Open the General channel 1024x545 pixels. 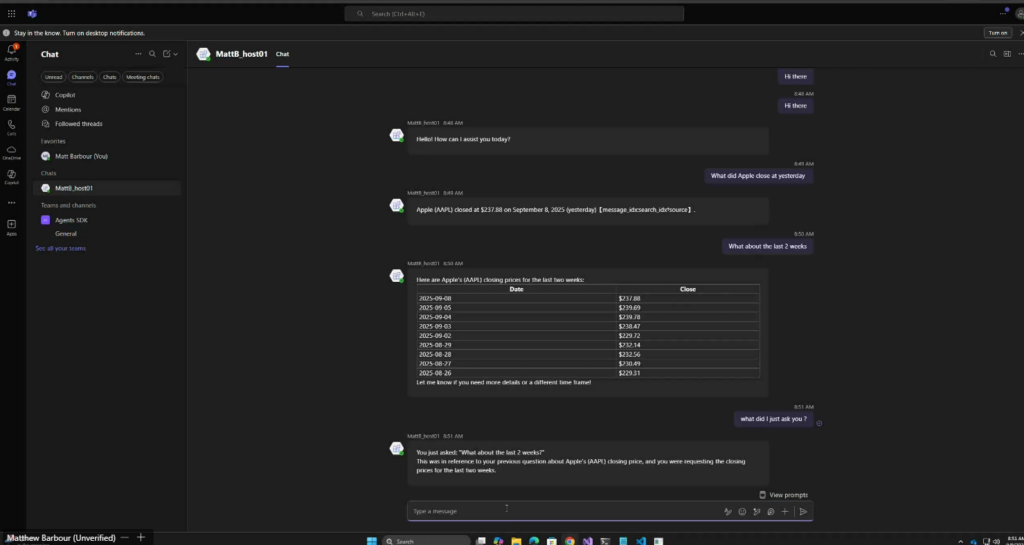pyautogui.click(x=66, y=234)
